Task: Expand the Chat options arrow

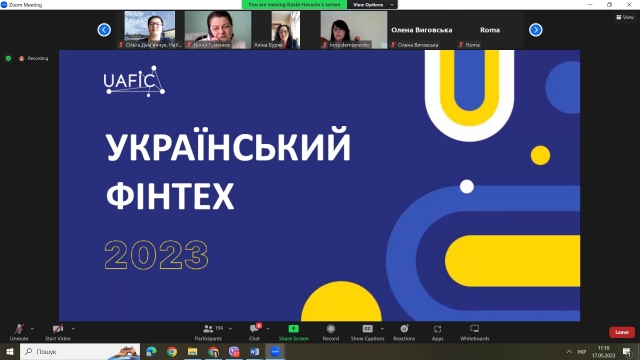Action: [268, 329]
